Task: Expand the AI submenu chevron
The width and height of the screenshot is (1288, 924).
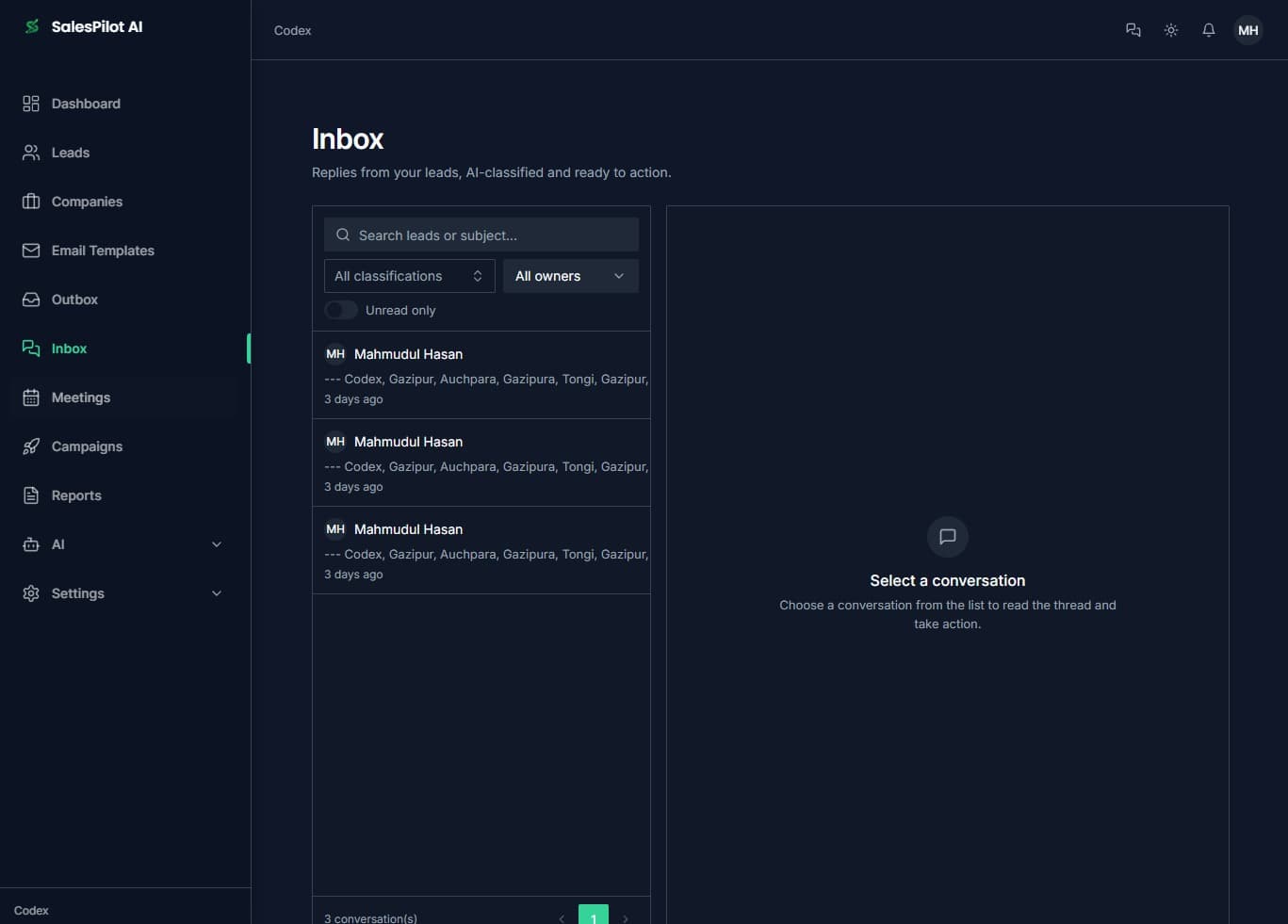Action: [x=217, y=544]
